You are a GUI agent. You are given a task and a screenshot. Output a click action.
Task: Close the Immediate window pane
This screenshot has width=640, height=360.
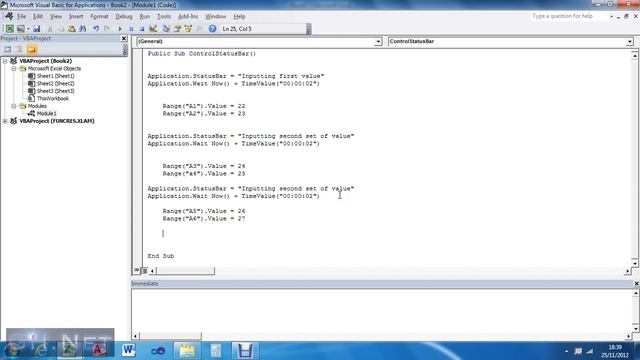click(x=636, y=283)
